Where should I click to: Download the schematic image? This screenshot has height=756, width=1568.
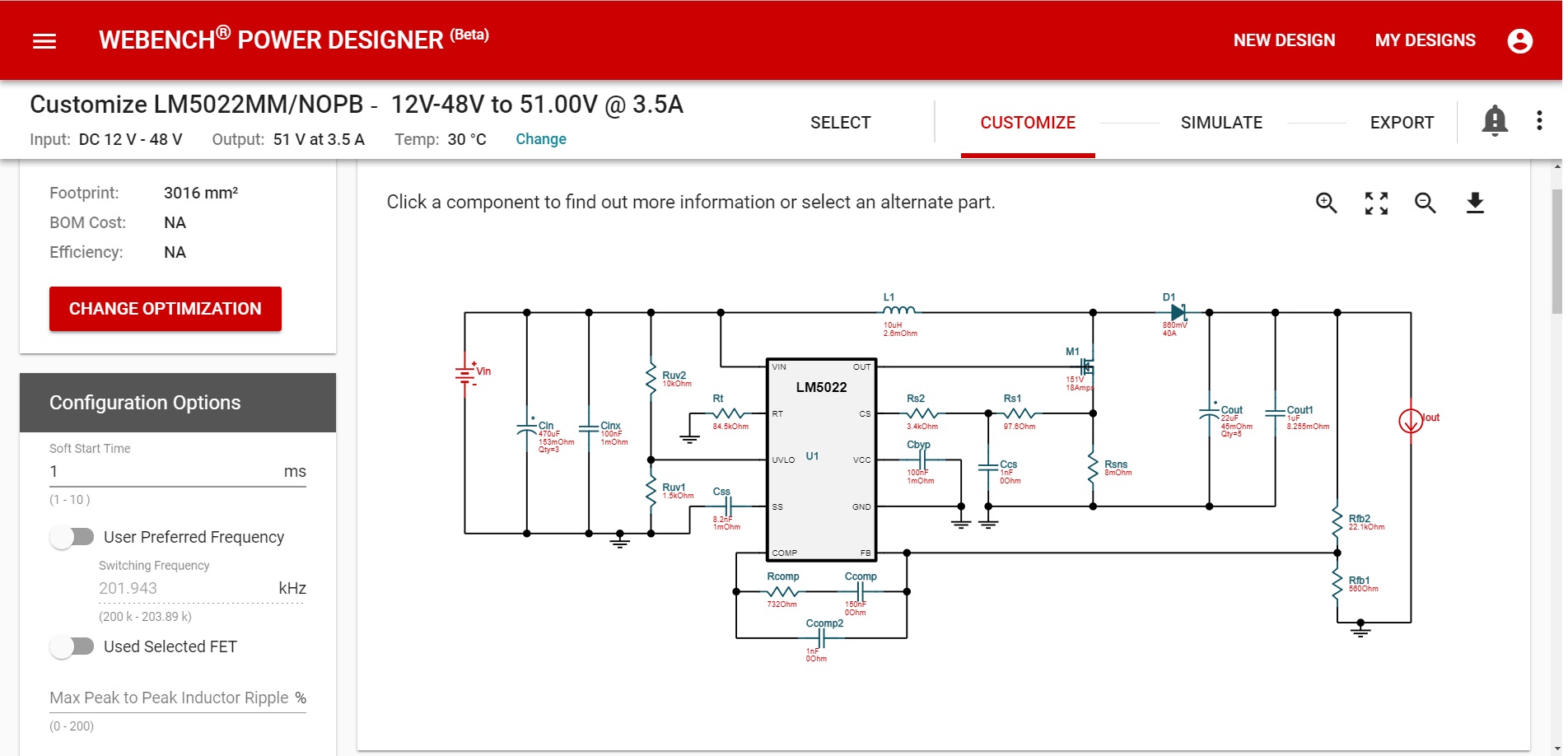coord(1475,203)
